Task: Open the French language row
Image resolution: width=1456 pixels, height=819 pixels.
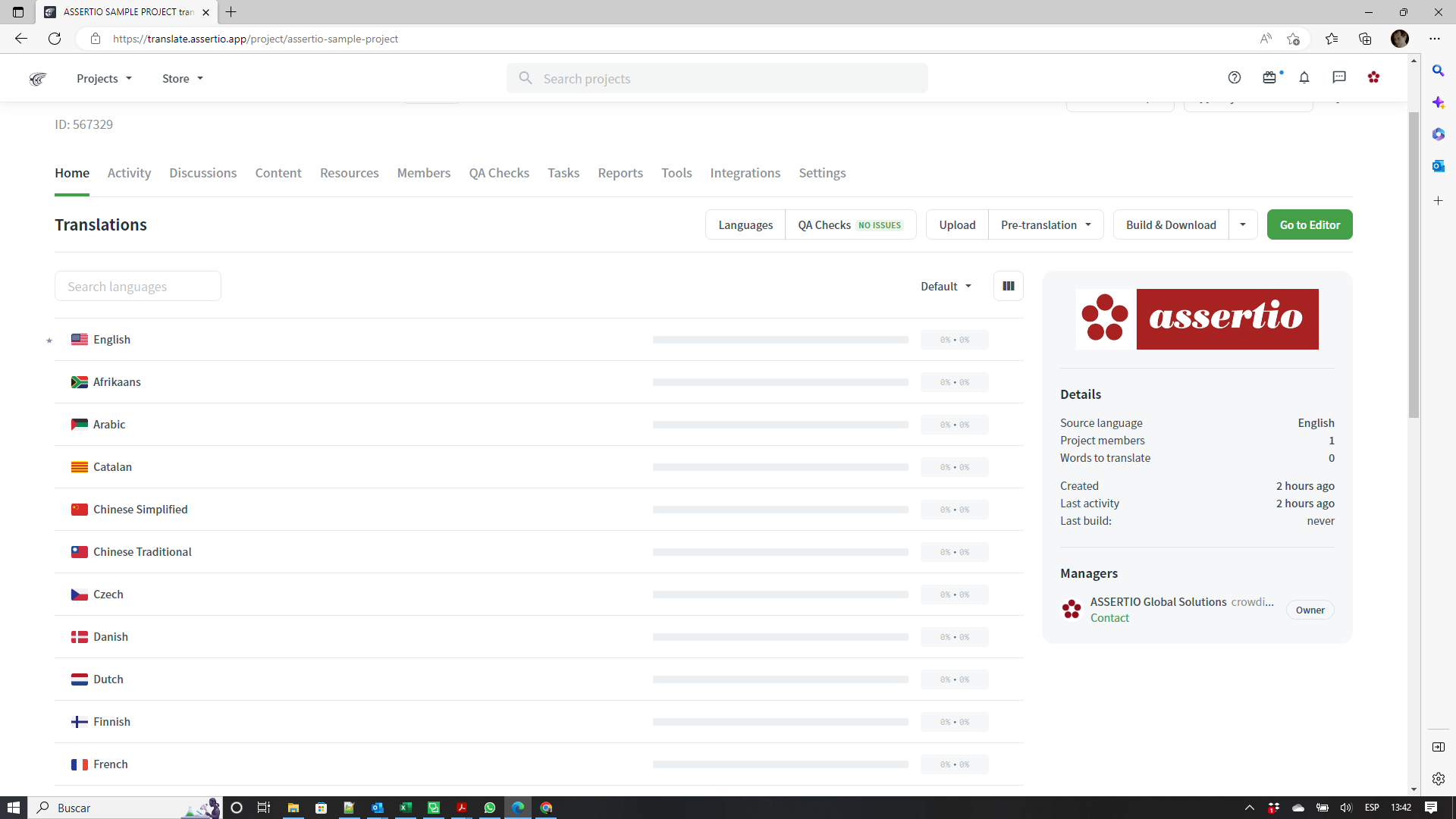Action: (539, 764)
